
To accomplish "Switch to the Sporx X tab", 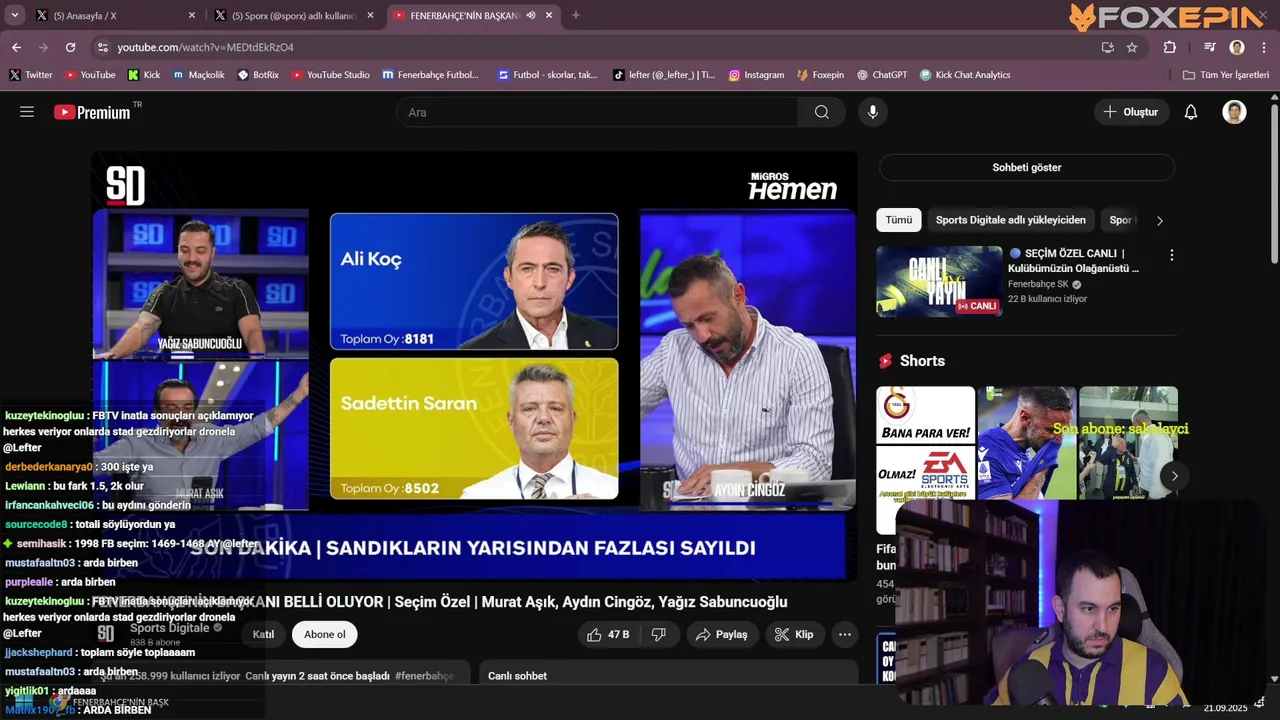I will coord(293,15).
